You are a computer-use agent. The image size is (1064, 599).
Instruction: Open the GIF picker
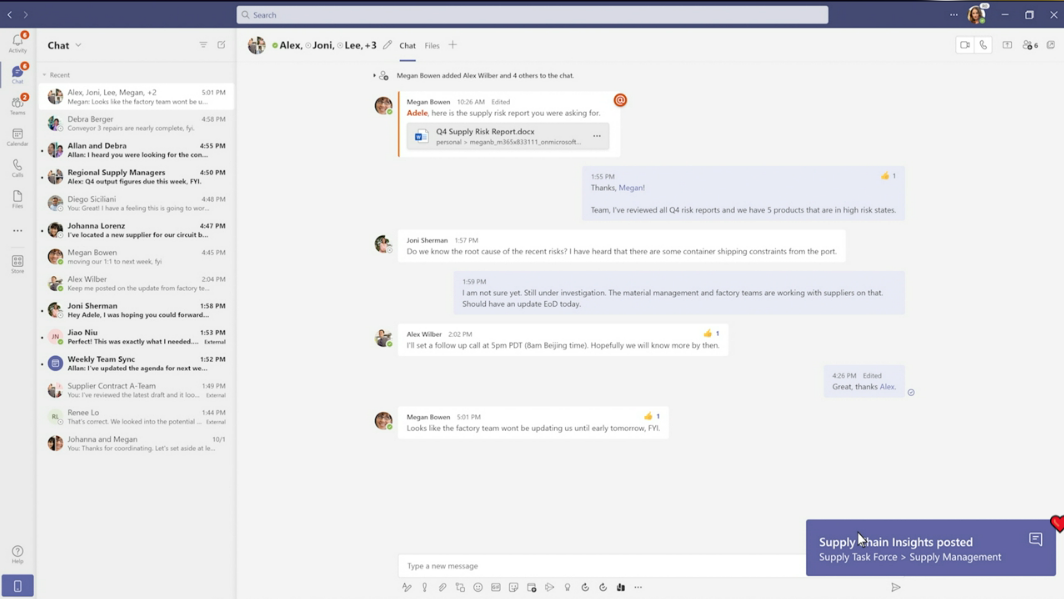click(x=496, y=587)
